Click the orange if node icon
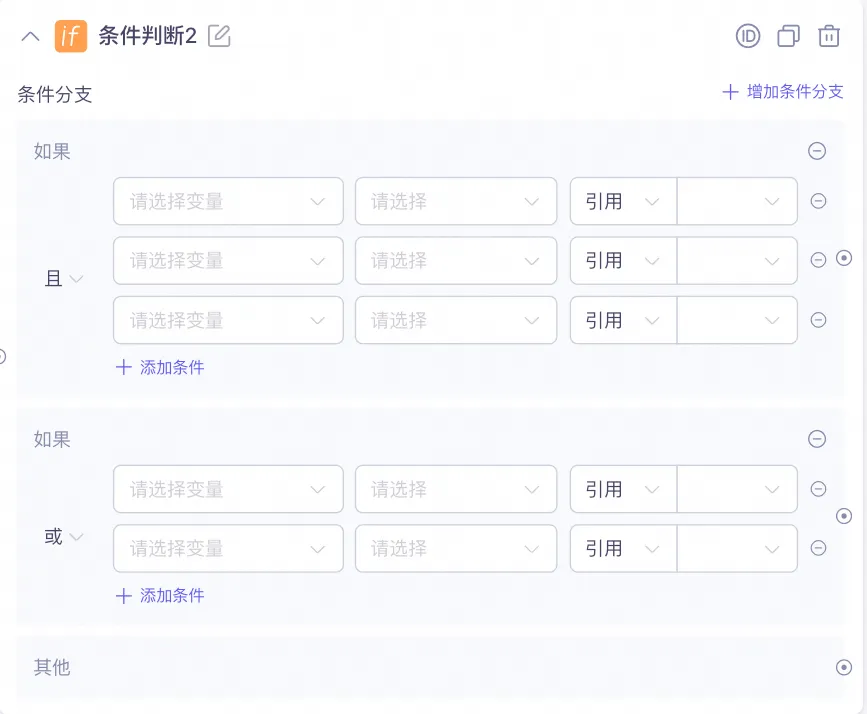This screenshot has width=867, height=714. pos(71,36)
